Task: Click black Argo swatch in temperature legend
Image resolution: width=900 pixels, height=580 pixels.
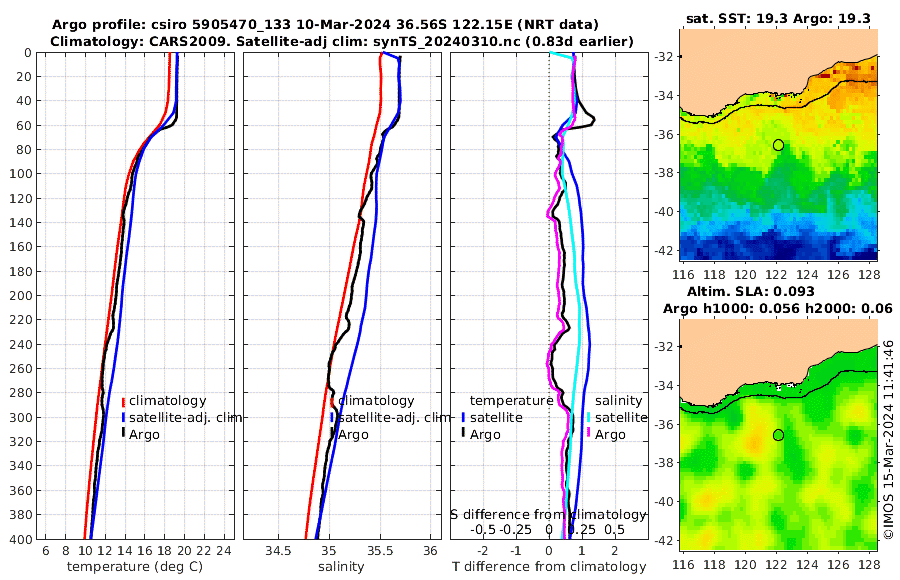Action: 123,433
